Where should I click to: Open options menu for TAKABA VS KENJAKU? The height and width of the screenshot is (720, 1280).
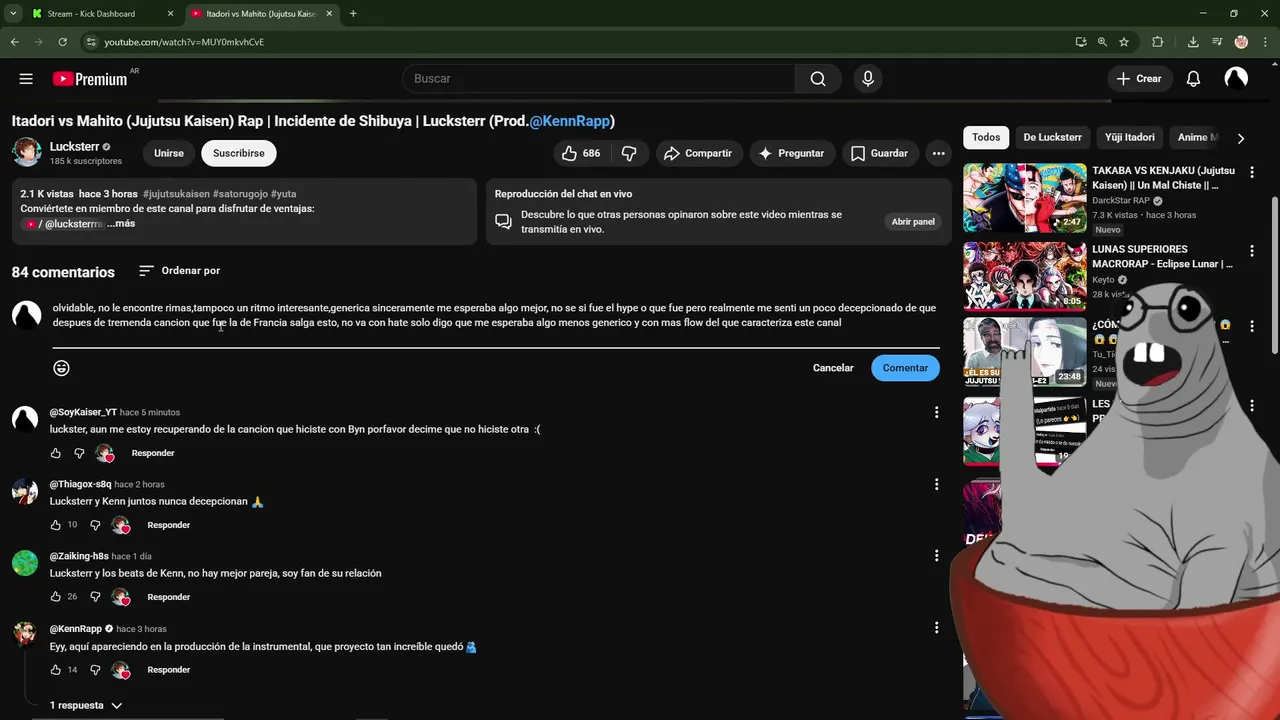[x=1251, y=172]
